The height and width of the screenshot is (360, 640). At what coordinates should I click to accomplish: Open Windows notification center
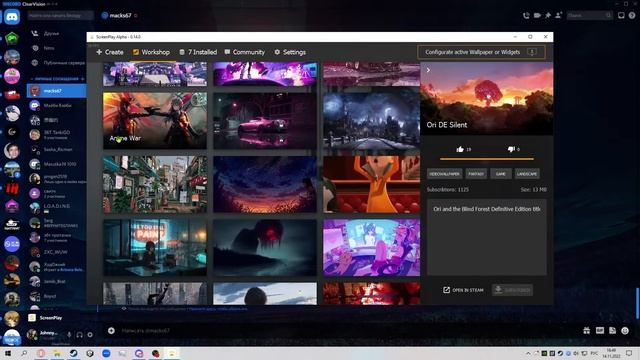pos(629,353)
